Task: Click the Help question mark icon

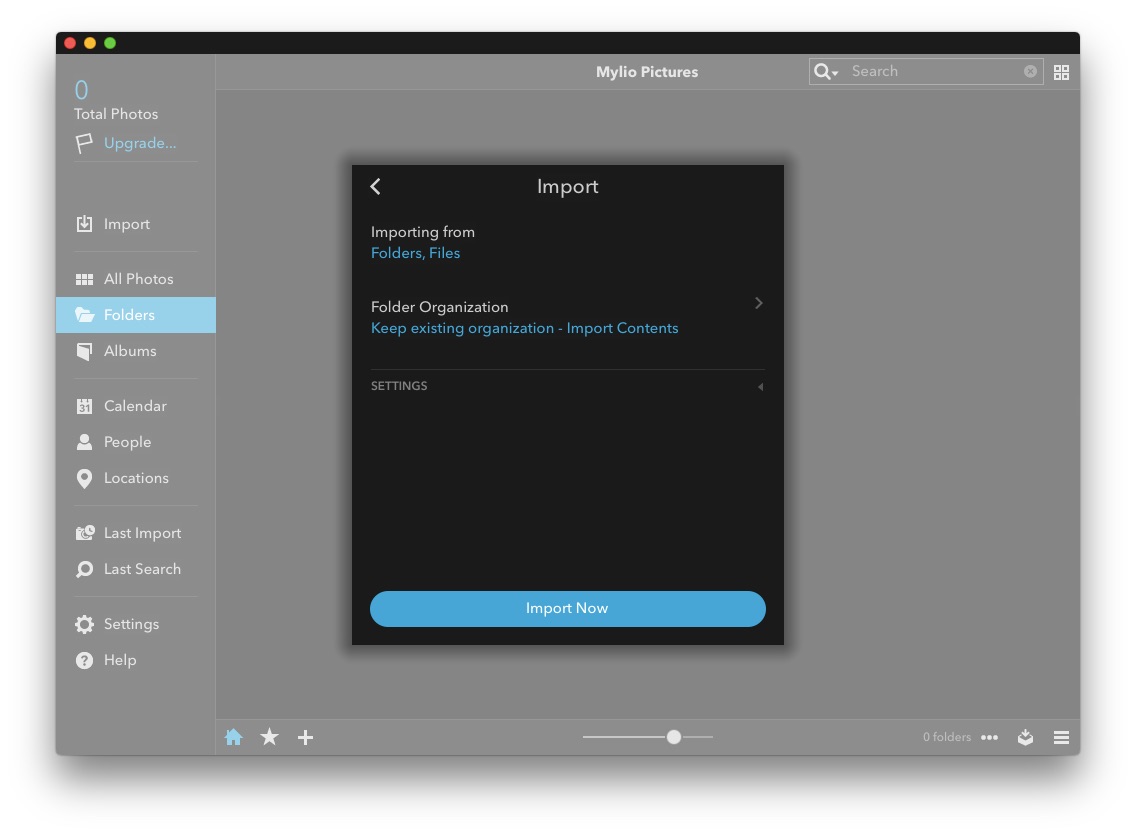Action: pyautogui.click(x=84, y=660)
